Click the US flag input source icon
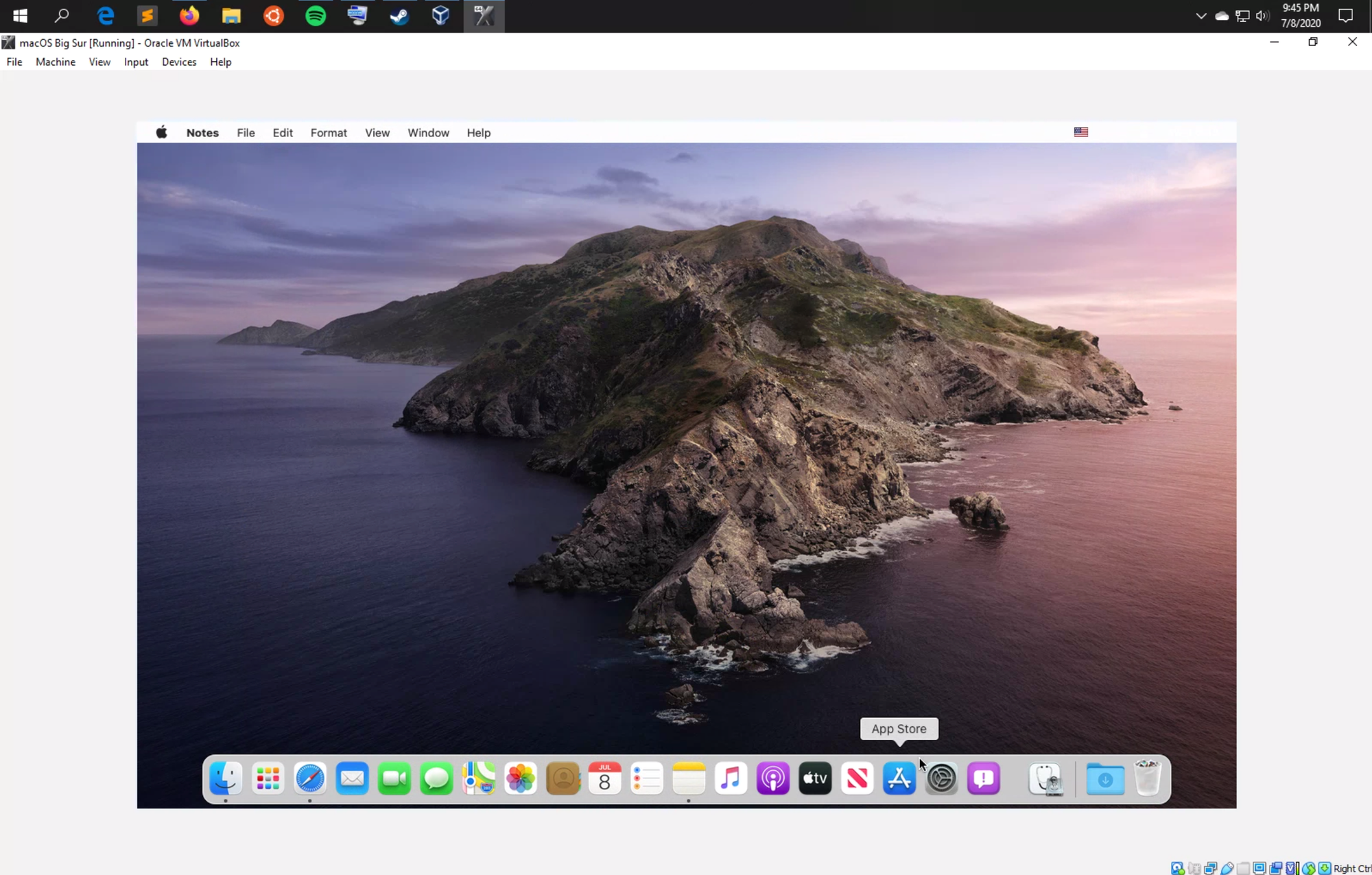This screenshot has height=875, width=1372. pos(1081,132)
